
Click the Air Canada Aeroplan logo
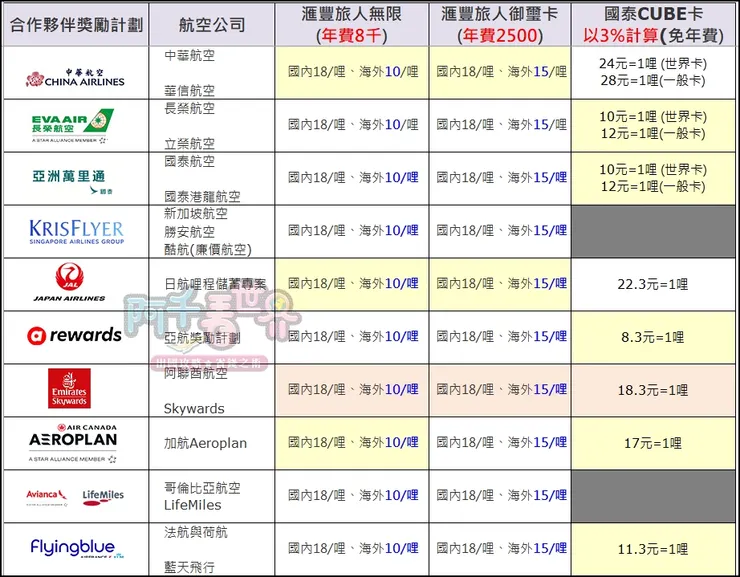(73, 443)
